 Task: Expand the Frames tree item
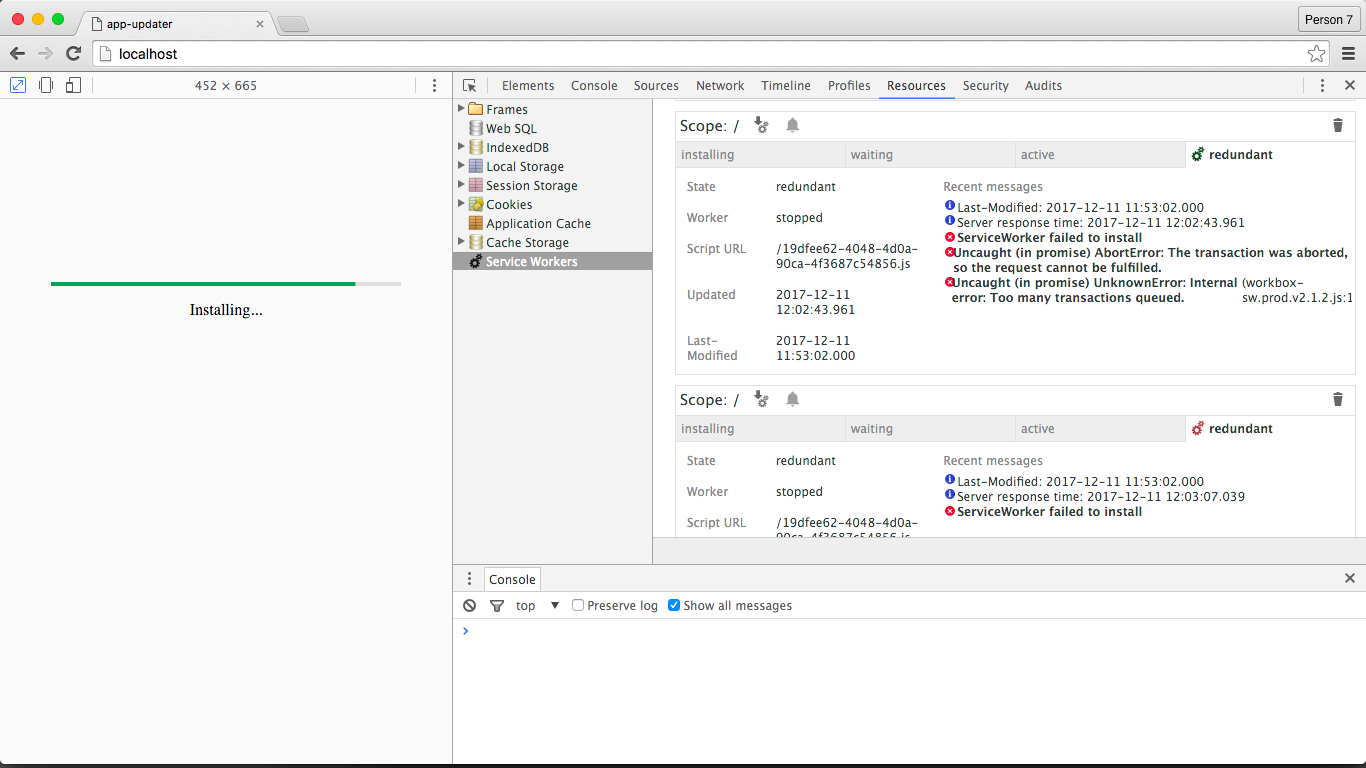(x=460, y=109)
